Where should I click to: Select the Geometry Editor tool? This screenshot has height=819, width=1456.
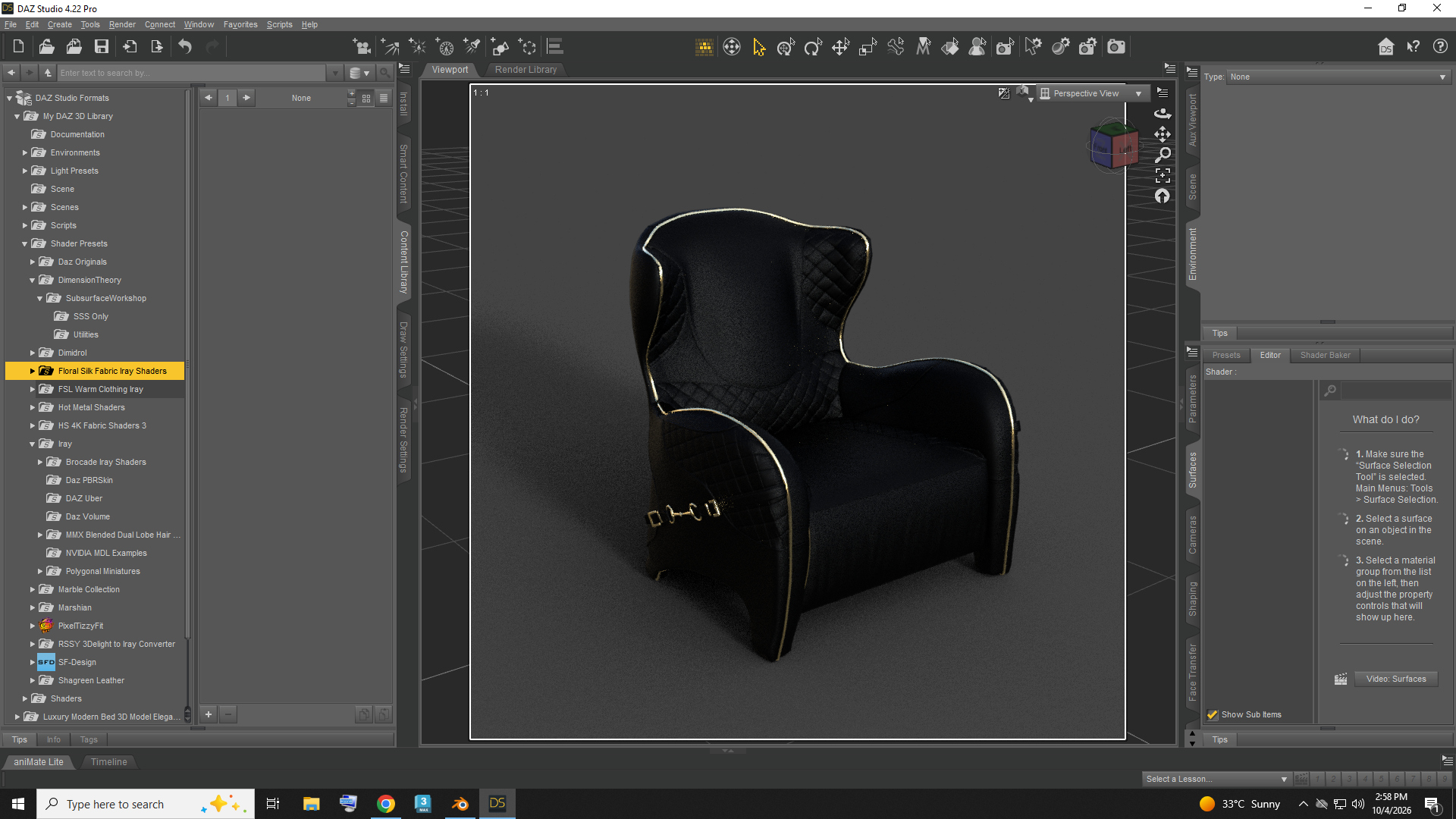923,47
